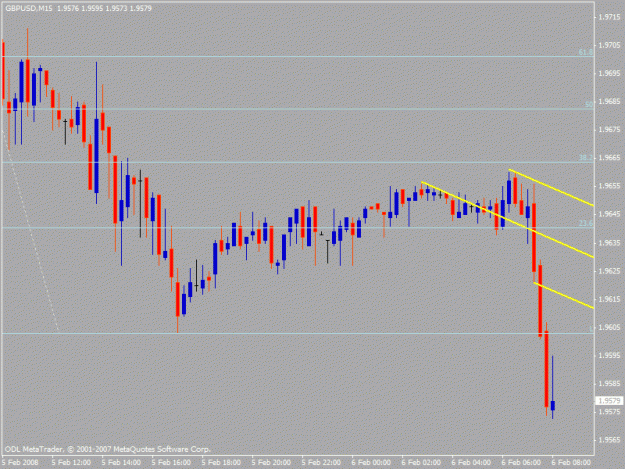Click the latest blue candlestick at right edge
The image size is (625, 469).
[x=552, y=406]
